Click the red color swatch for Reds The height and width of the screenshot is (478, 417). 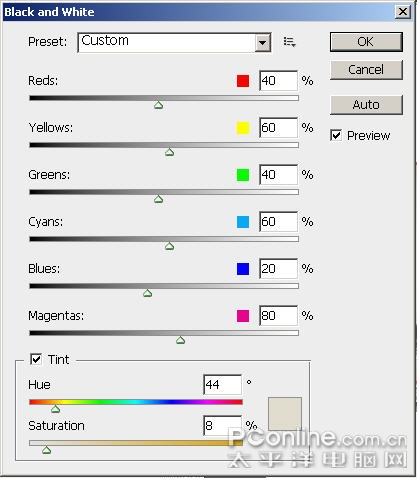click(243, 81)
